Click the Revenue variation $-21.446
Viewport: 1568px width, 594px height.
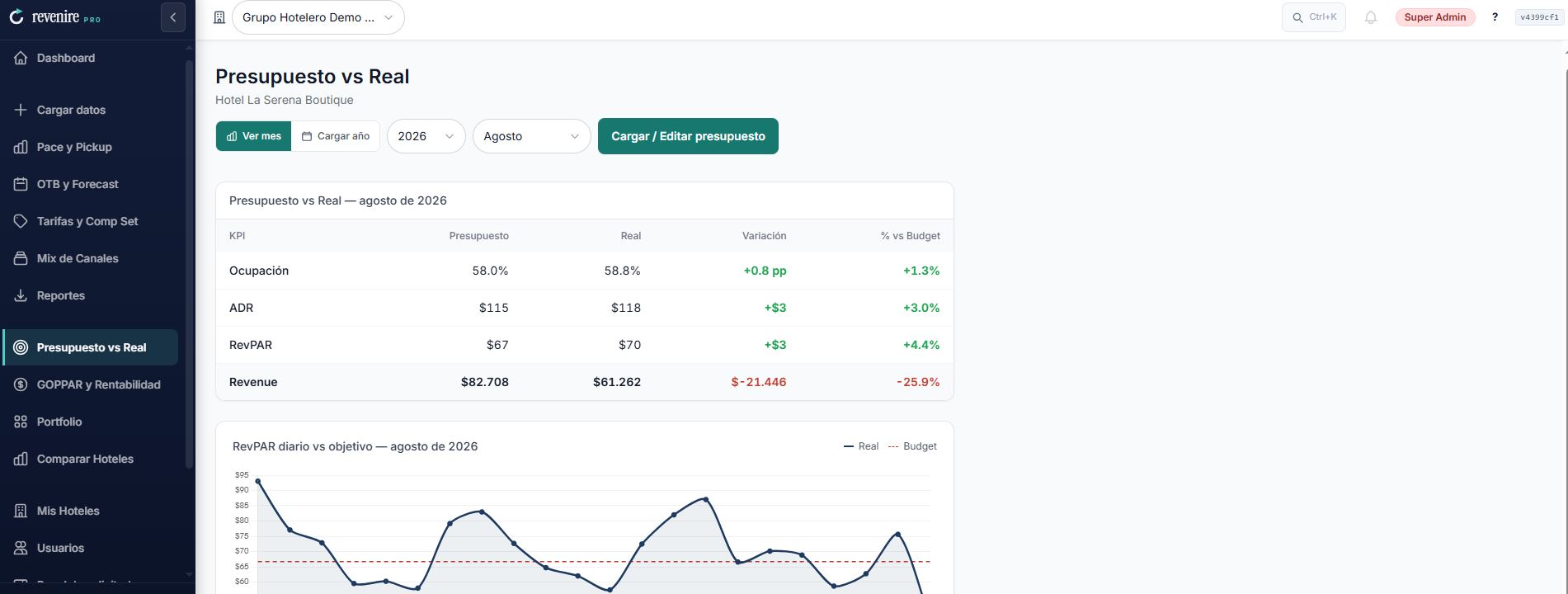(x=759, y=382)
